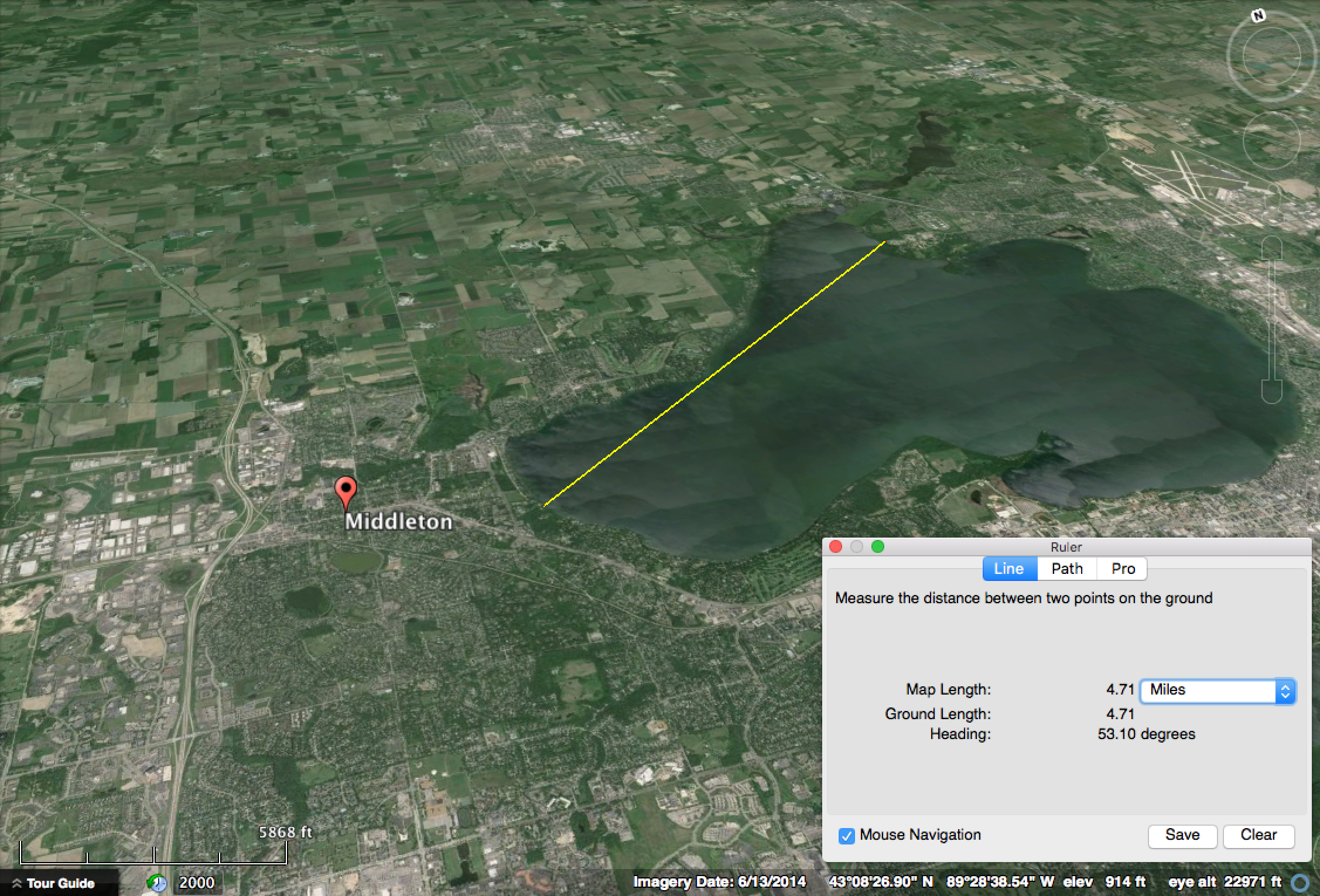Click the N north compass marker
1320x896 pixels.
coord(1258,16)
